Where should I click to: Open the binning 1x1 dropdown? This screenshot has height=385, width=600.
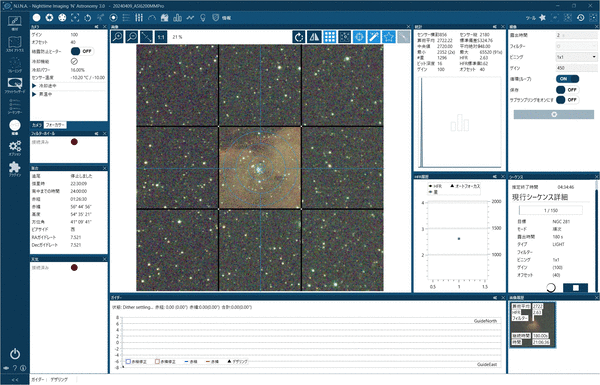576,57
